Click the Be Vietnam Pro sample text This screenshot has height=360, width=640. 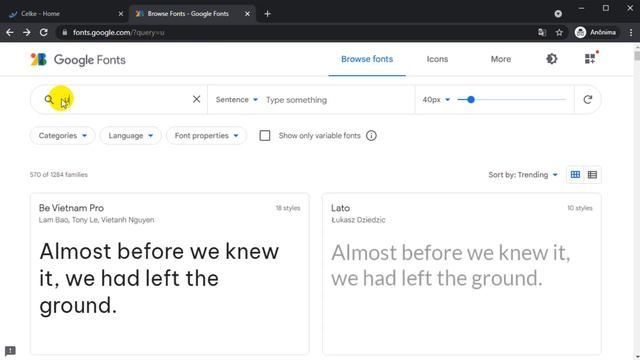click(159, 278)
